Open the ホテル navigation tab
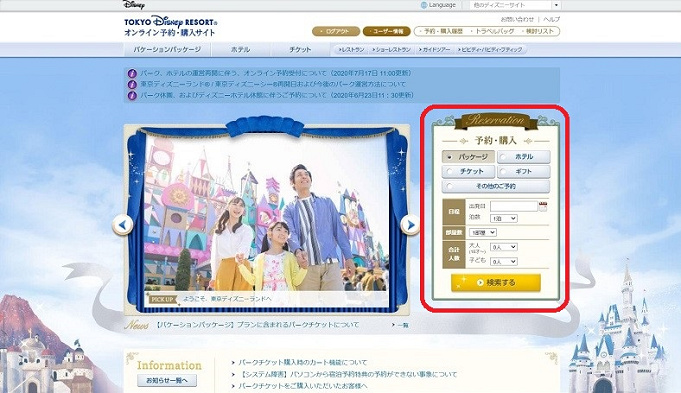 [x=241, y=50]
